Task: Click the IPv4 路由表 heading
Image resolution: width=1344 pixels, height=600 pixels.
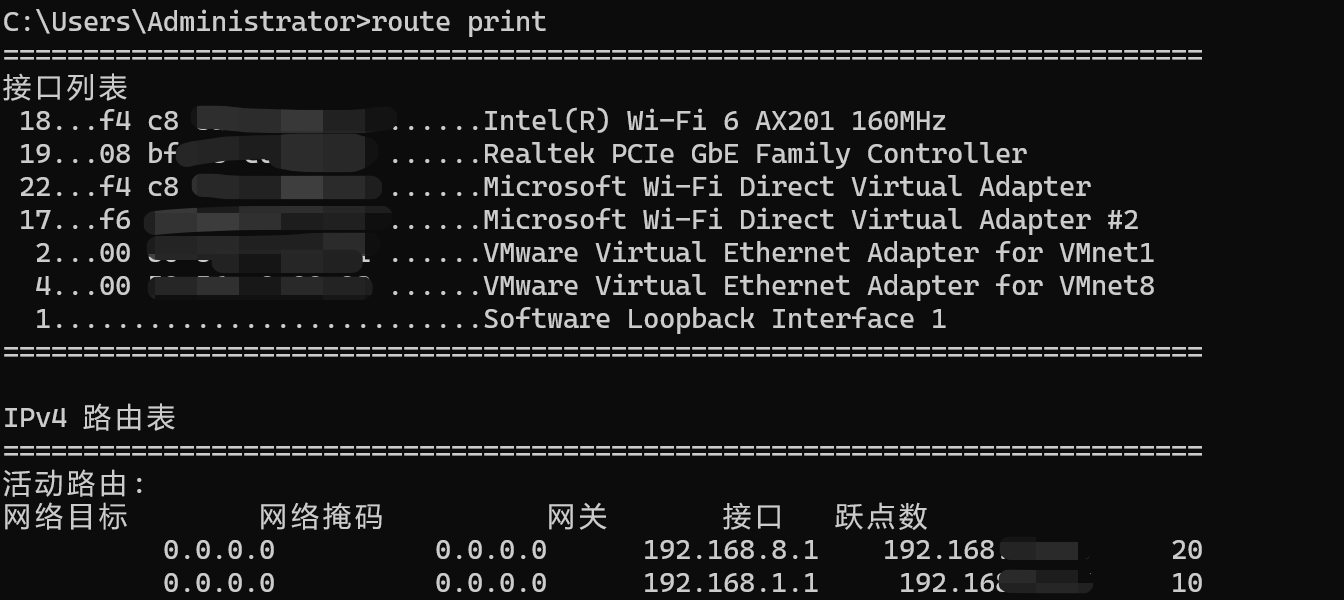Action: click(x=89, y=418)
